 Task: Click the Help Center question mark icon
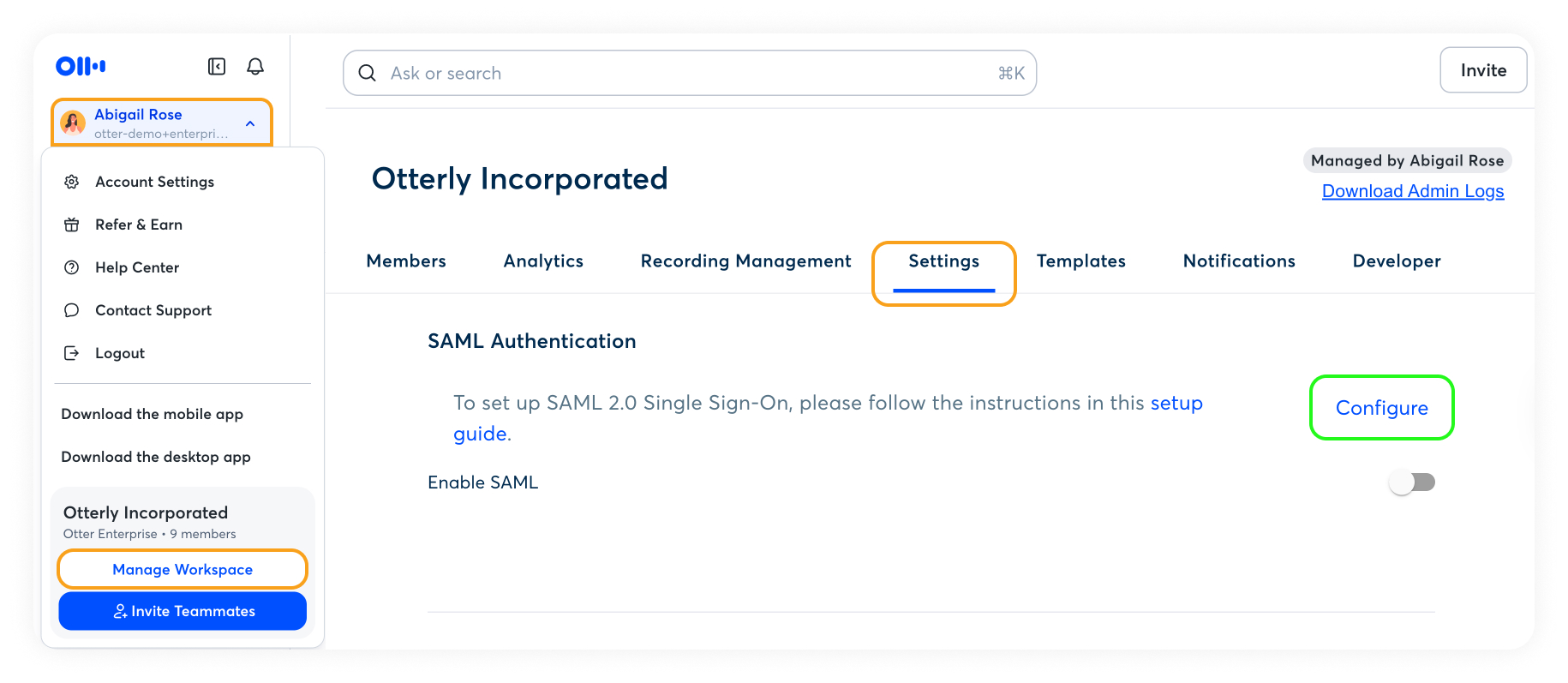(x=72, y=267)
